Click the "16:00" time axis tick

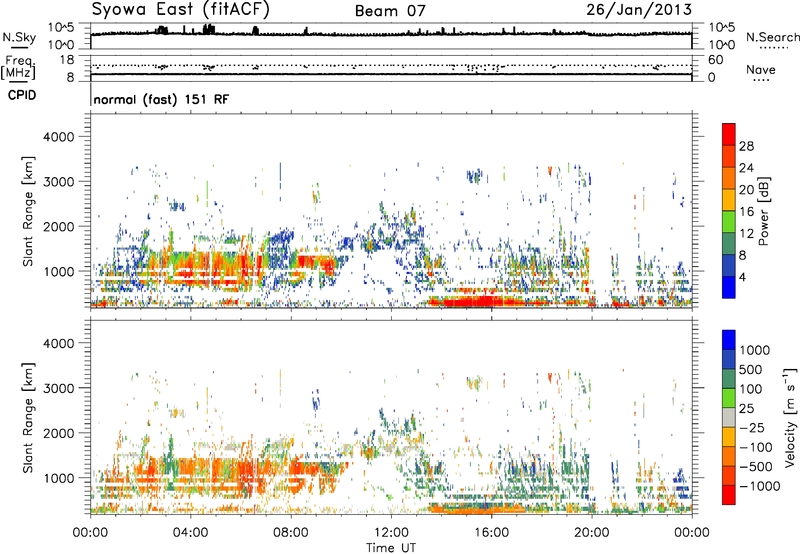pos(491,533)
